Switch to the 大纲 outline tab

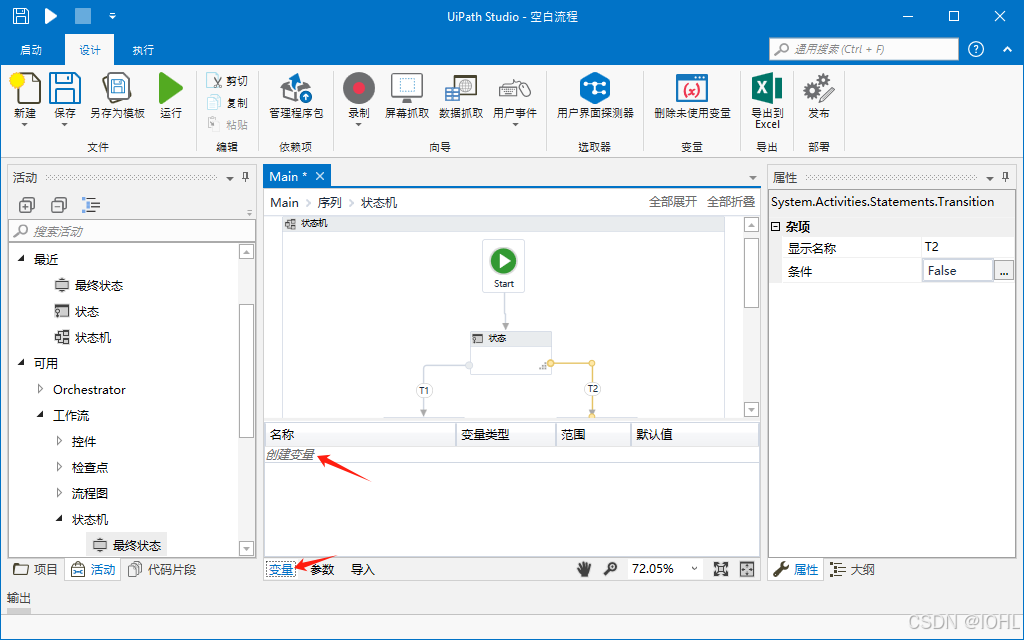pos(852,569)
